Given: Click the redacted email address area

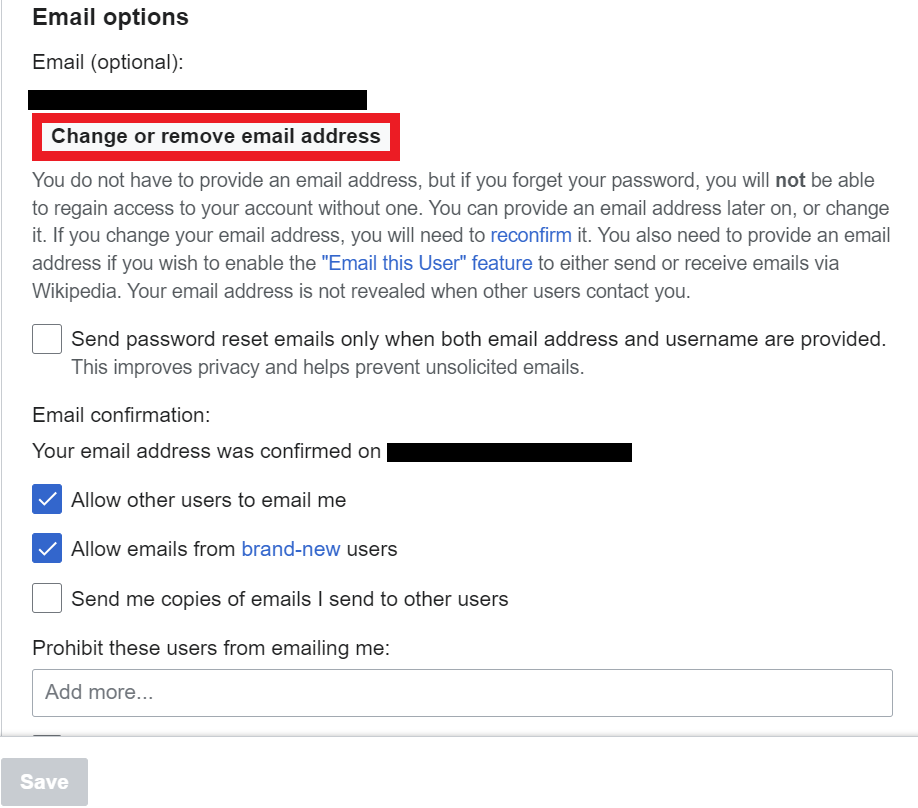Looking at the screenshot, I should click(197, 98).
